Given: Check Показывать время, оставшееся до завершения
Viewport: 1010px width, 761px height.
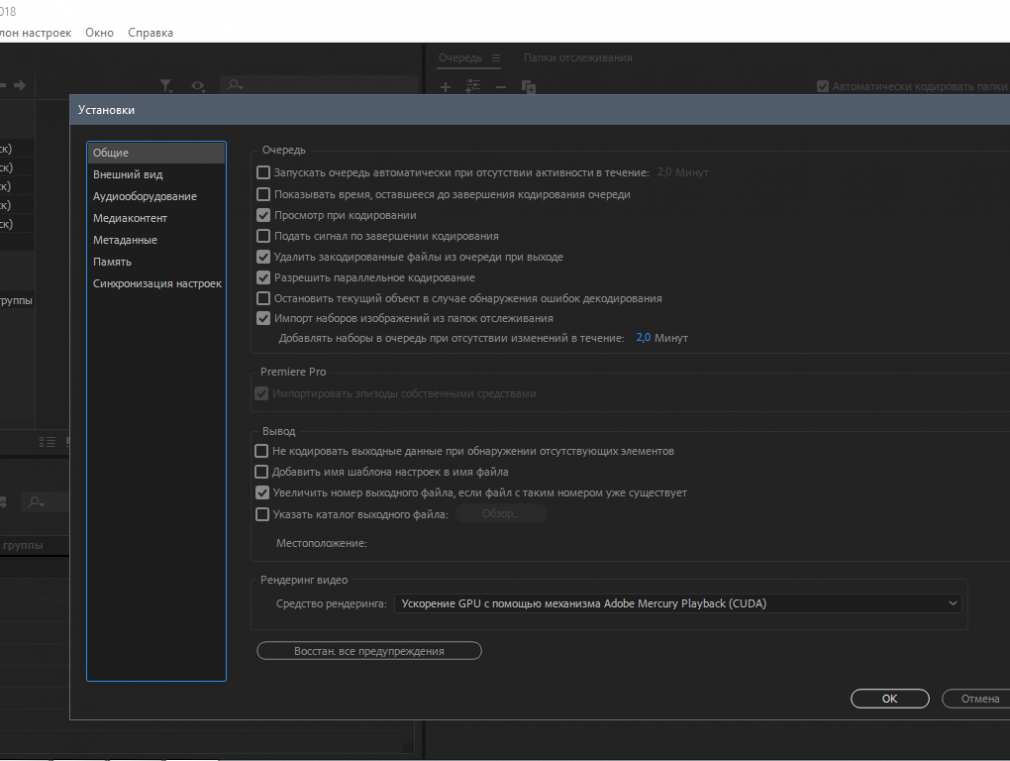Looking at the screenshot, I should [x=263, y=194].
